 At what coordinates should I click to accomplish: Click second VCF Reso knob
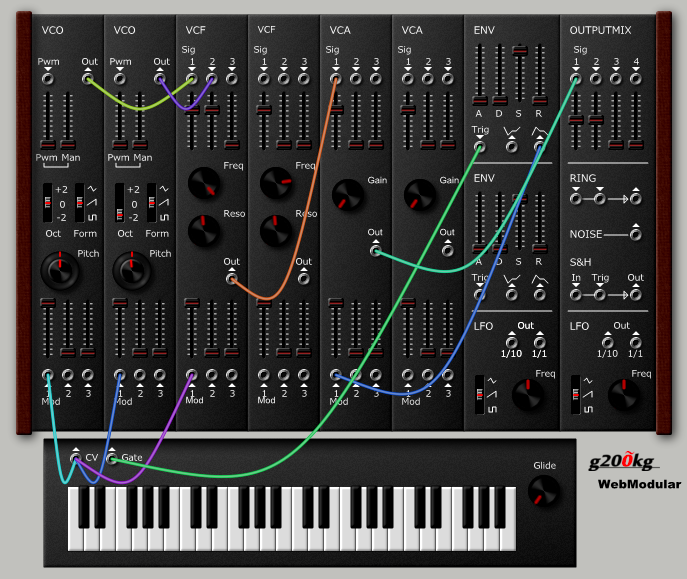point(276,230)
